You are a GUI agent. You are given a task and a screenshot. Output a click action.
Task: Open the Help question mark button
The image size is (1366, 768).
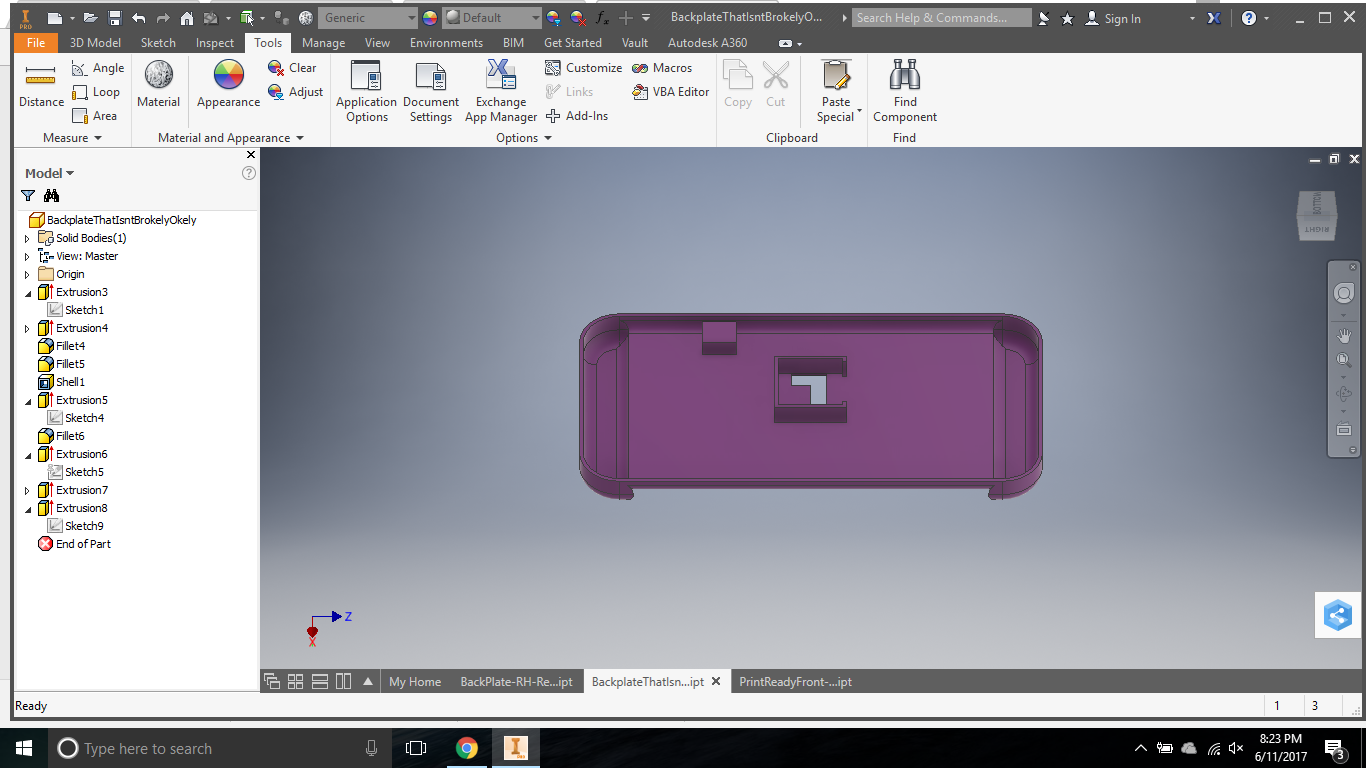pyautogui.click(x=1249, y=18)
